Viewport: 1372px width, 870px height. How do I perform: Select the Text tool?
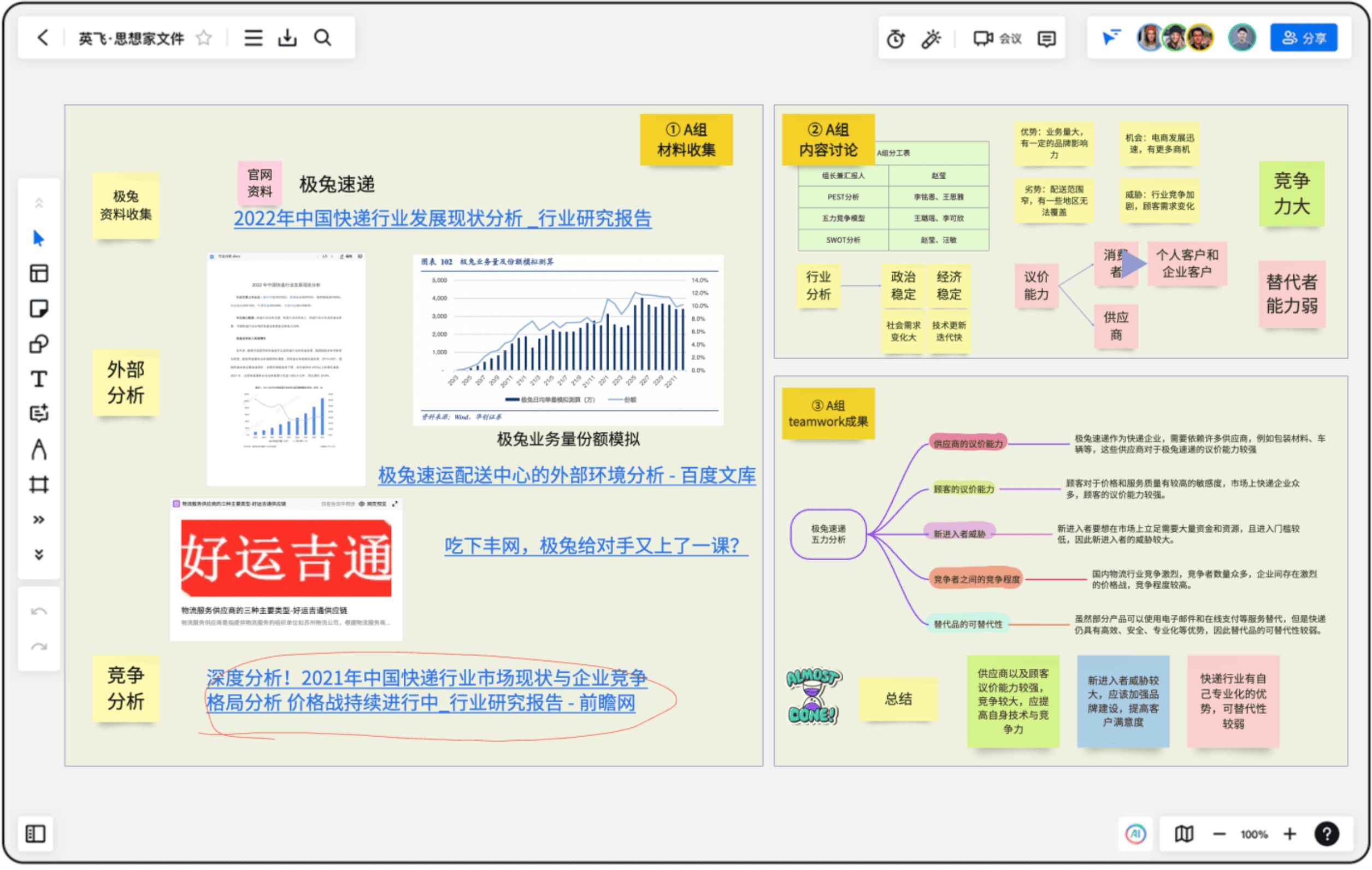(39, 379)
